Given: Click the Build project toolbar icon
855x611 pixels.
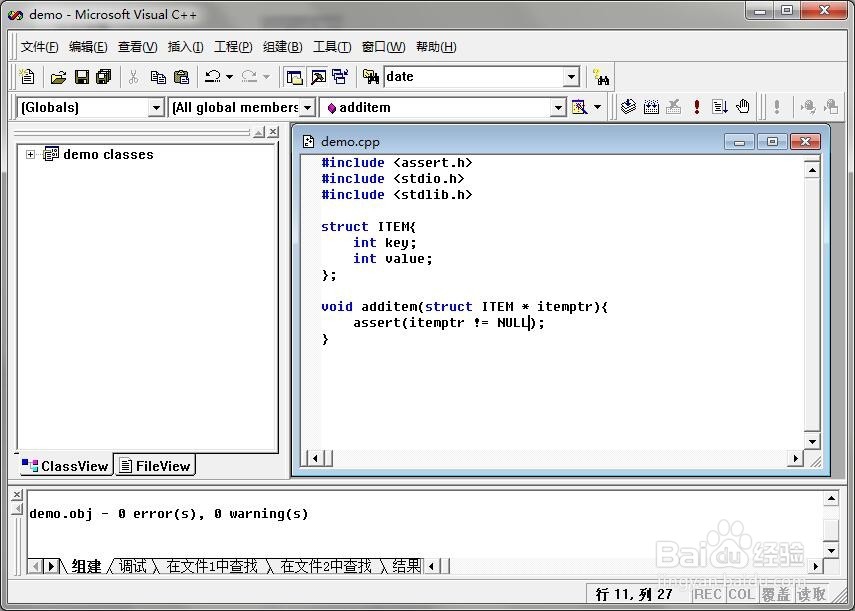Looking at the screenshot, I should (651, 106).
